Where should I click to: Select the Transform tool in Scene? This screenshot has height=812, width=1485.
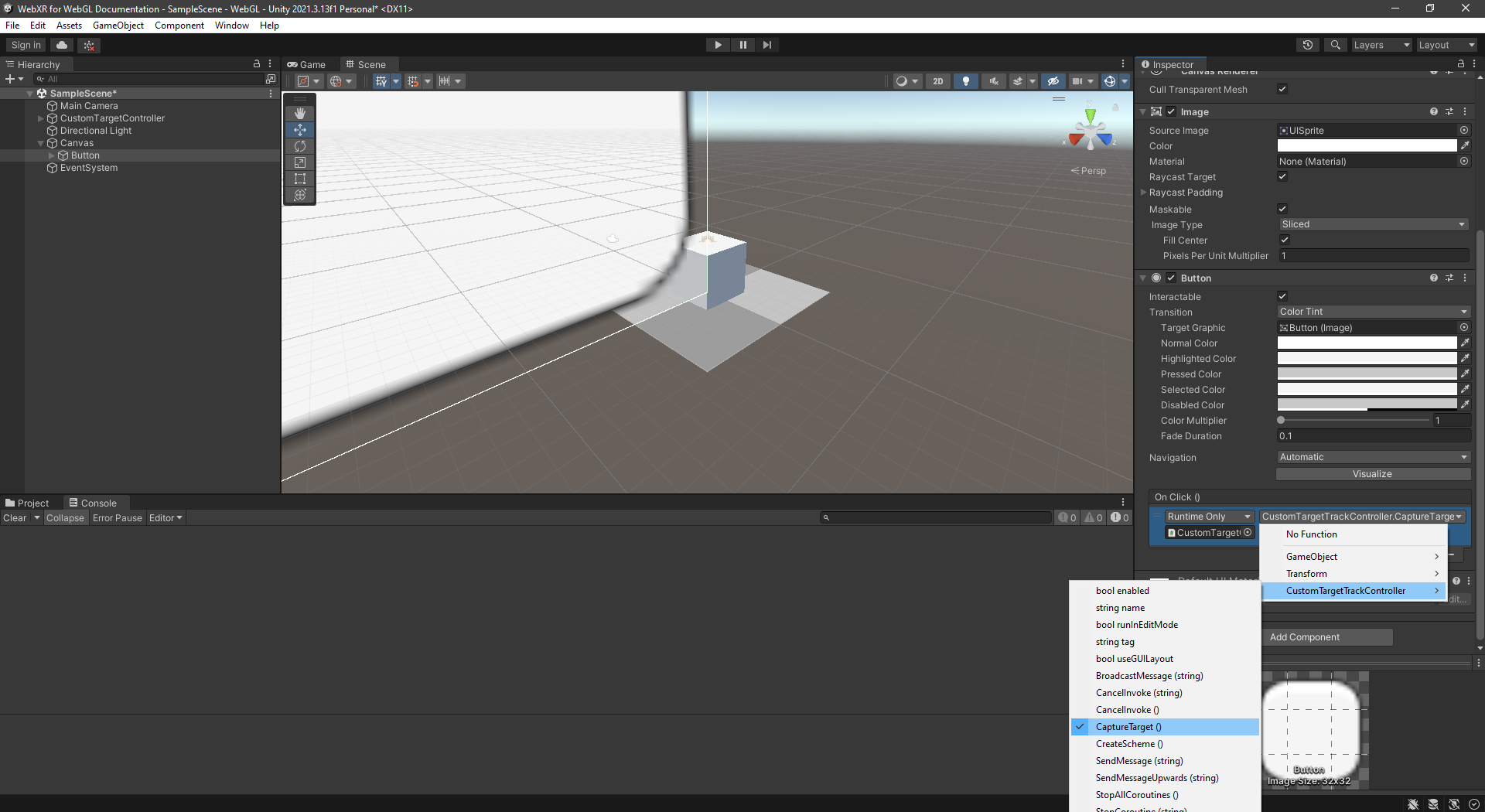click(300, 195)
